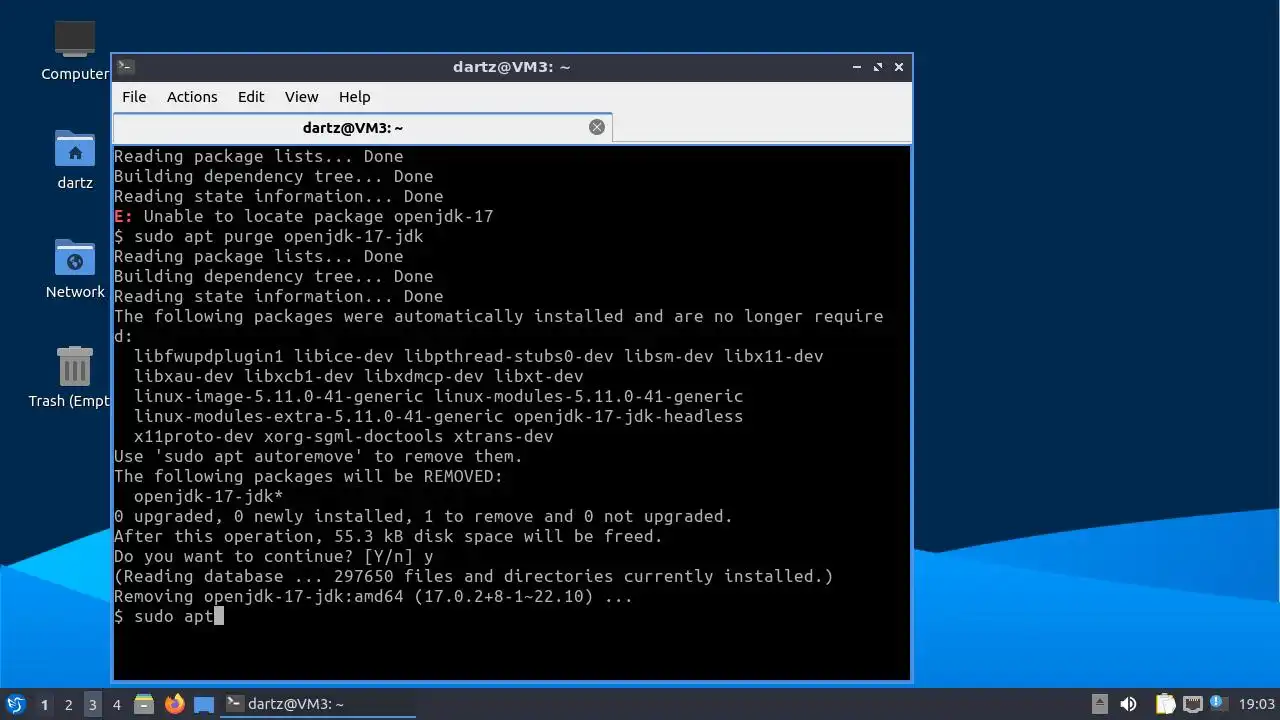1280x720 pixels.
Task: Open the dartz home folder icon
Action: [75, 159]
